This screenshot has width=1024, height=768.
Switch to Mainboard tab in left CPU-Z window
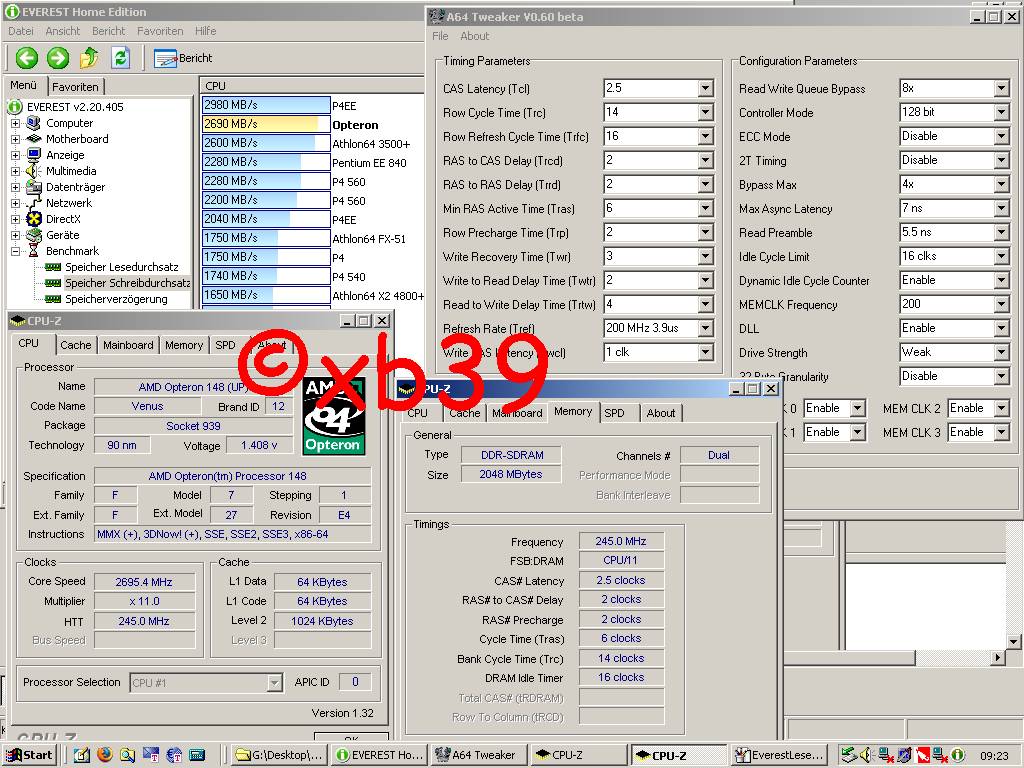pyautogui.click(x=128, y=345)
